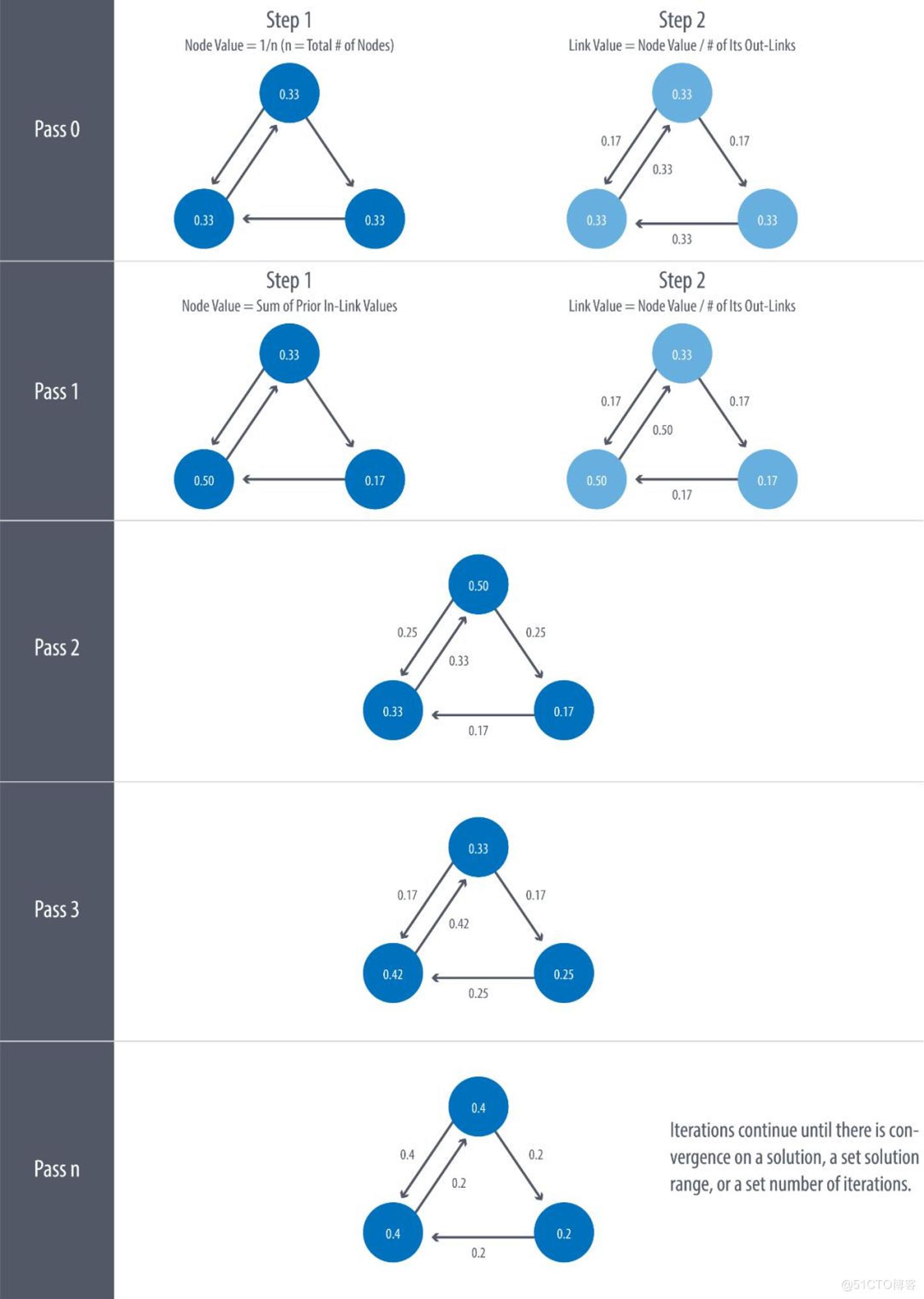This screenshot has width=924, height=1299.
Task: Open the Pass 2 row label
Action: [57, 648]
